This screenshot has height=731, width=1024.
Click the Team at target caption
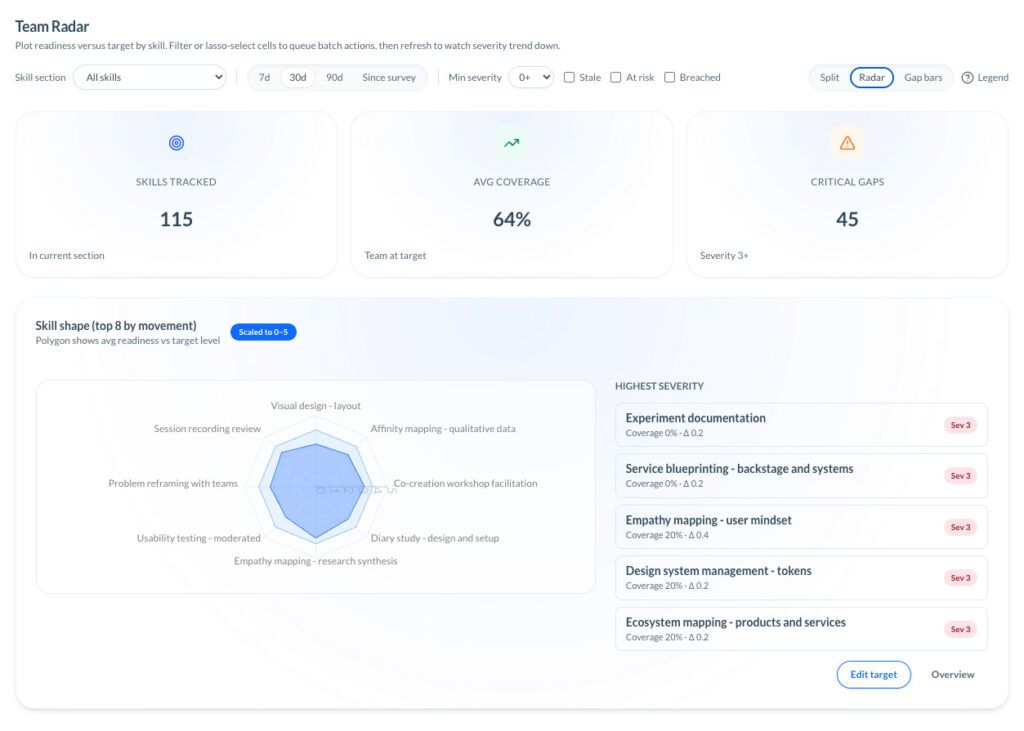click(395, 255)
